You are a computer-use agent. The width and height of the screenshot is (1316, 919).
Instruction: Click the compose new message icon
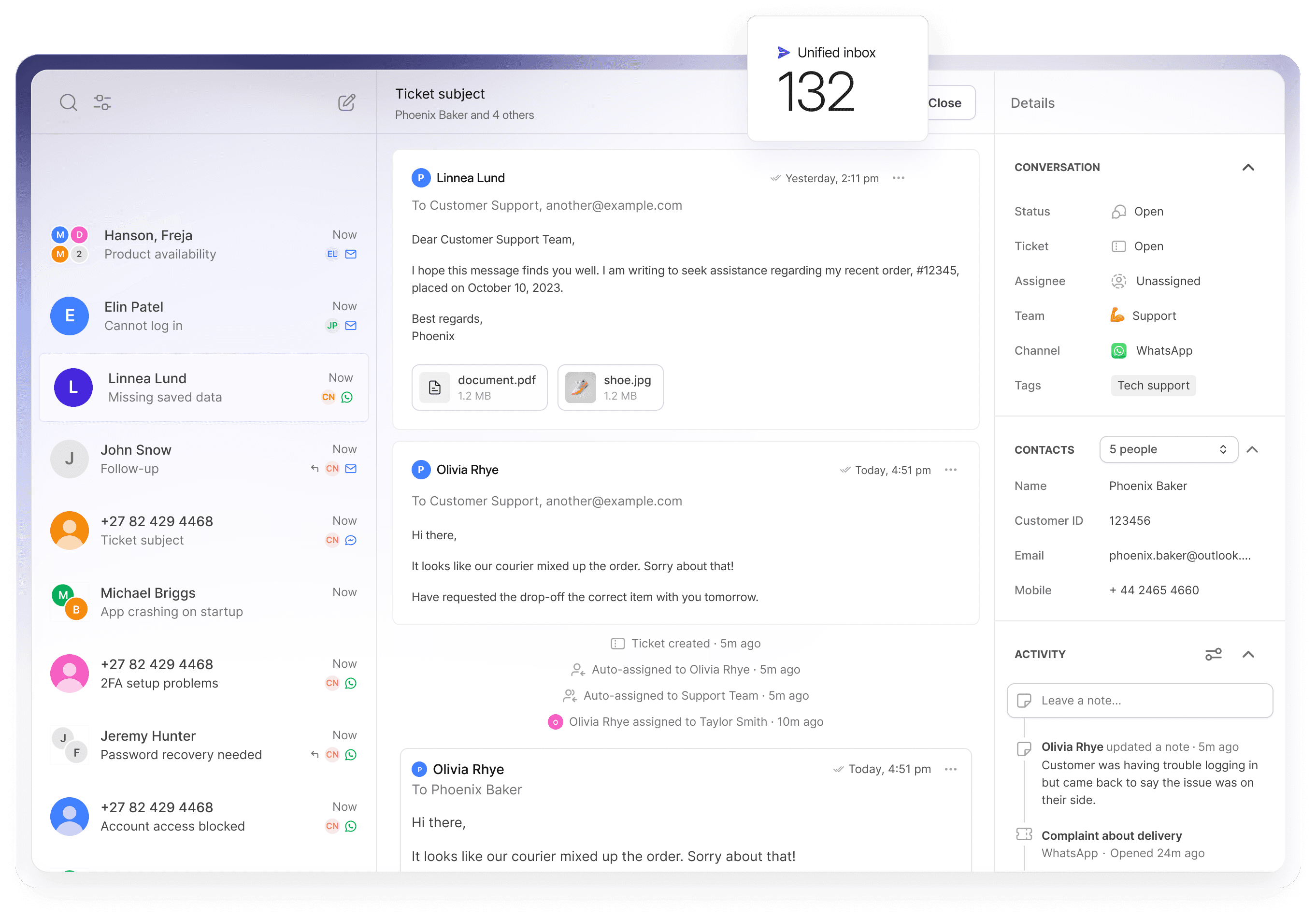pyautogui.click(x=346, y=102)
